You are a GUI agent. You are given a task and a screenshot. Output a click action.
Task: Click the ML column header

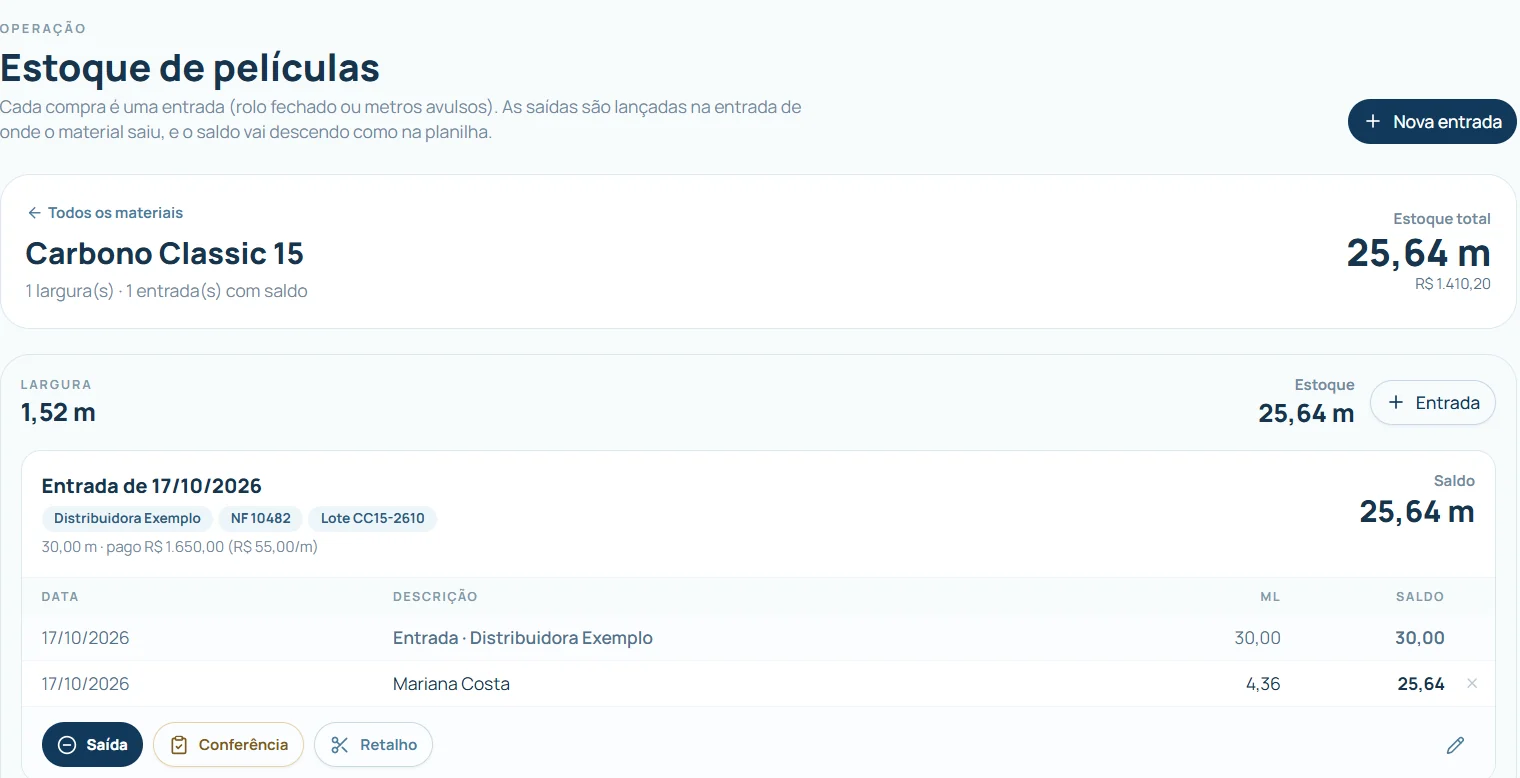coord(1270,596)
